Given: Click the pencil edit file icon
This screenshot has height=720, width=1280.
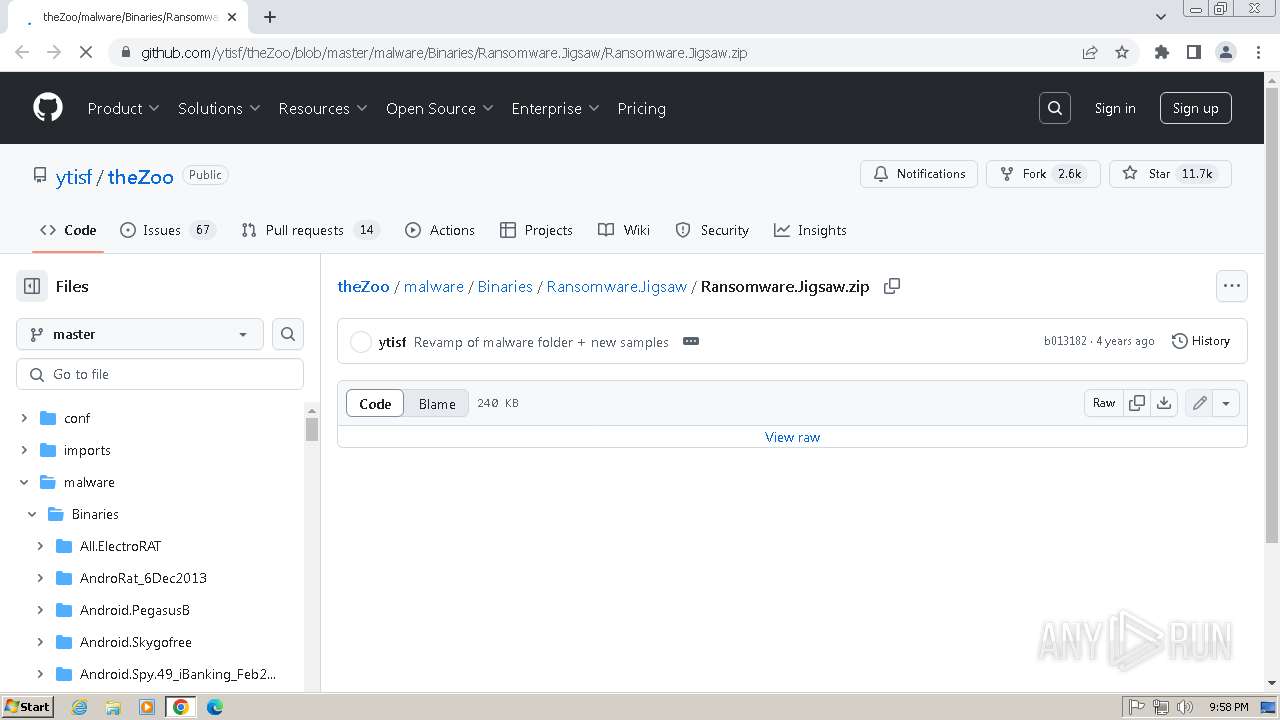Looking at the screenshot, I should pyautogui.click(x=1199, y=403).
